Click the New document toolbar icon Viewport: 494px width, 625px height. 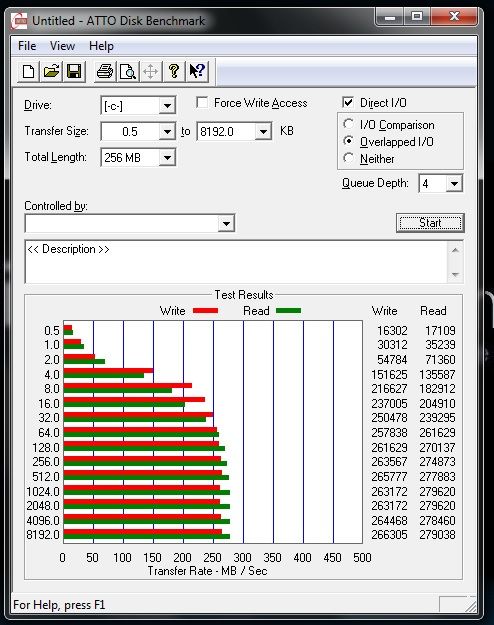click(x=28, y=72)
